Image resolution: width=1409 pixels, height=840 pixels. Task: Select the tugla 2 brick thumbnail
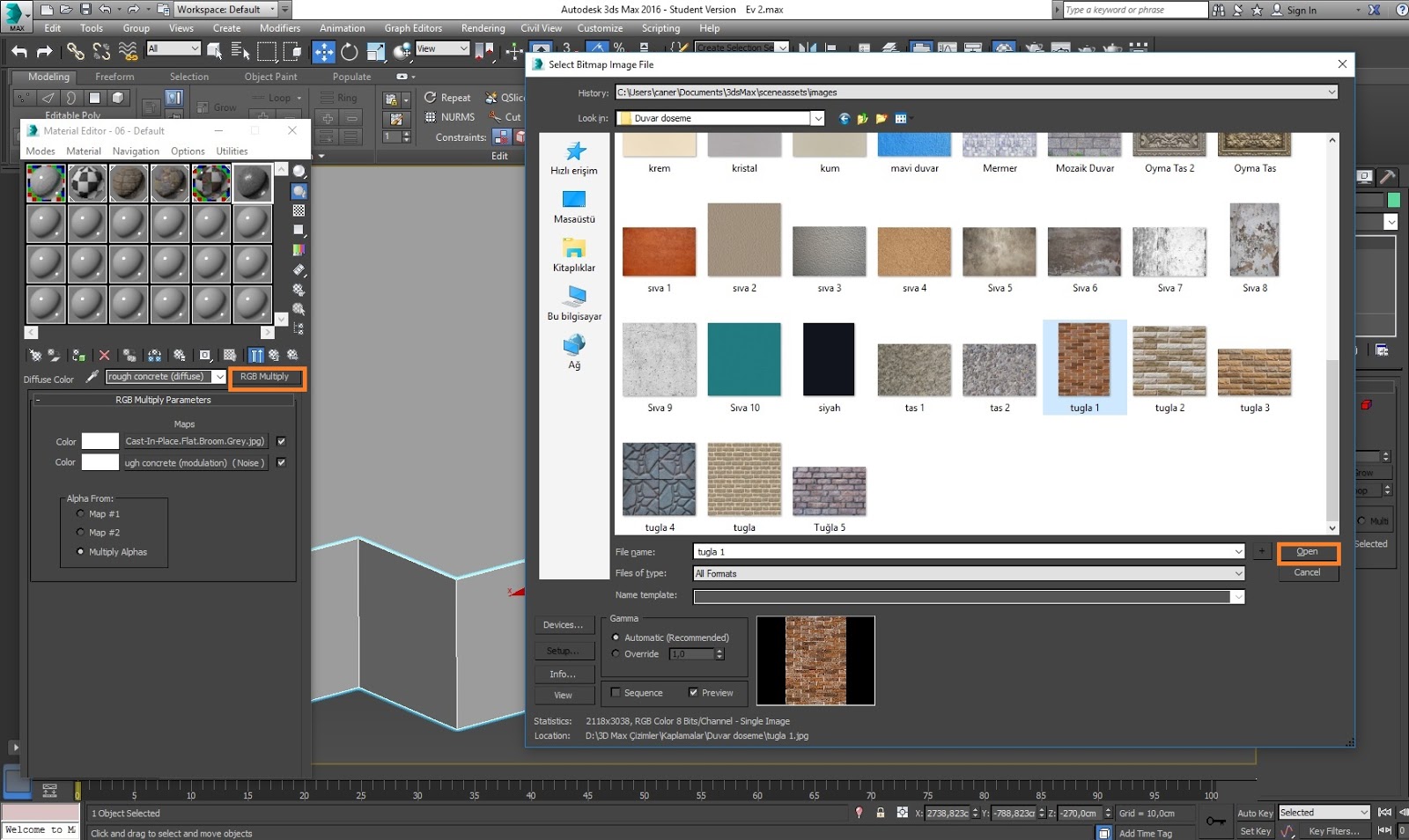click(x=1169, y=361)
